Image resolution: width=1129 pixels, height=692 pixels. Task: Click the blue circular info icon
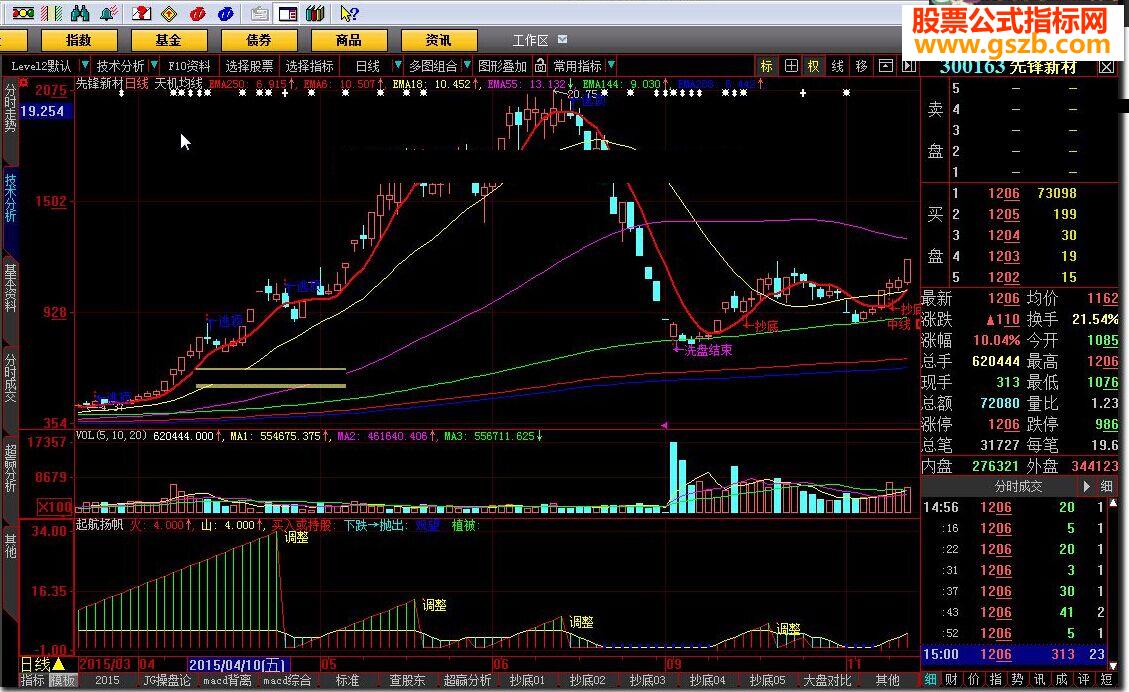(227, 14)
